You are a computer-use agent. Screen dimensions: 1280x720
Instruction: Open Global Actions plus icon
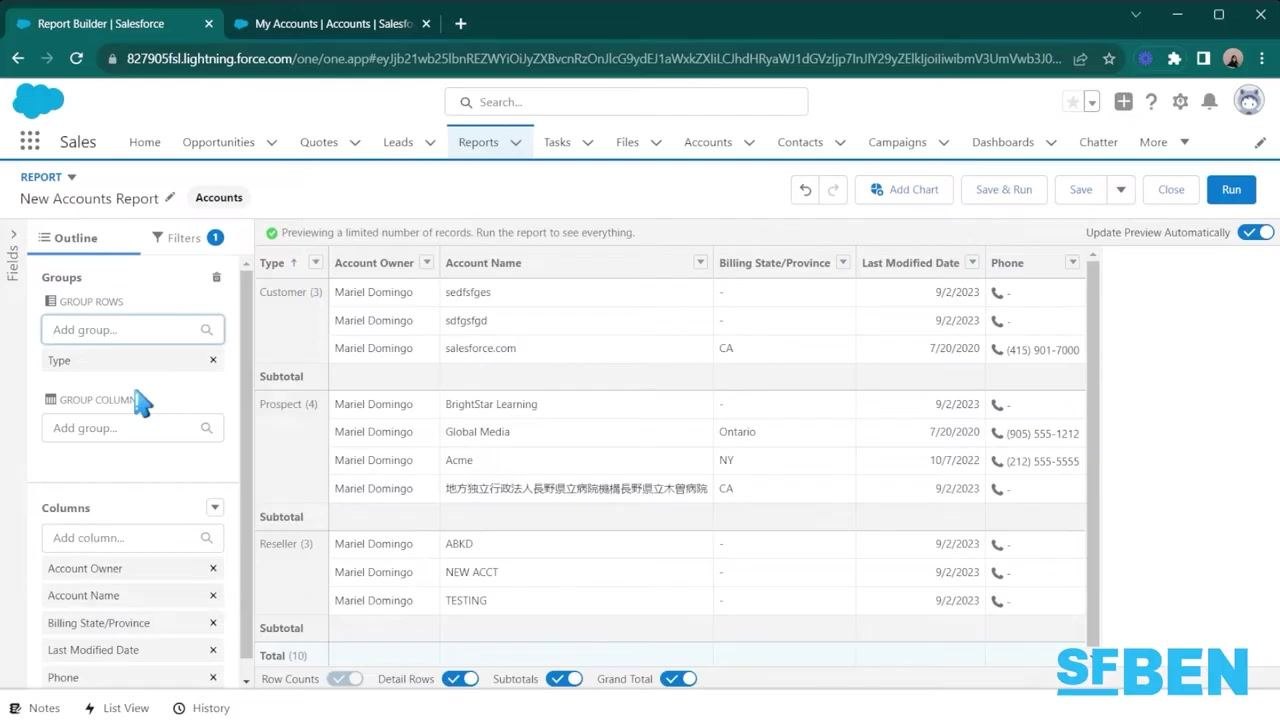pyautogui.click(x=1123, y=102)
